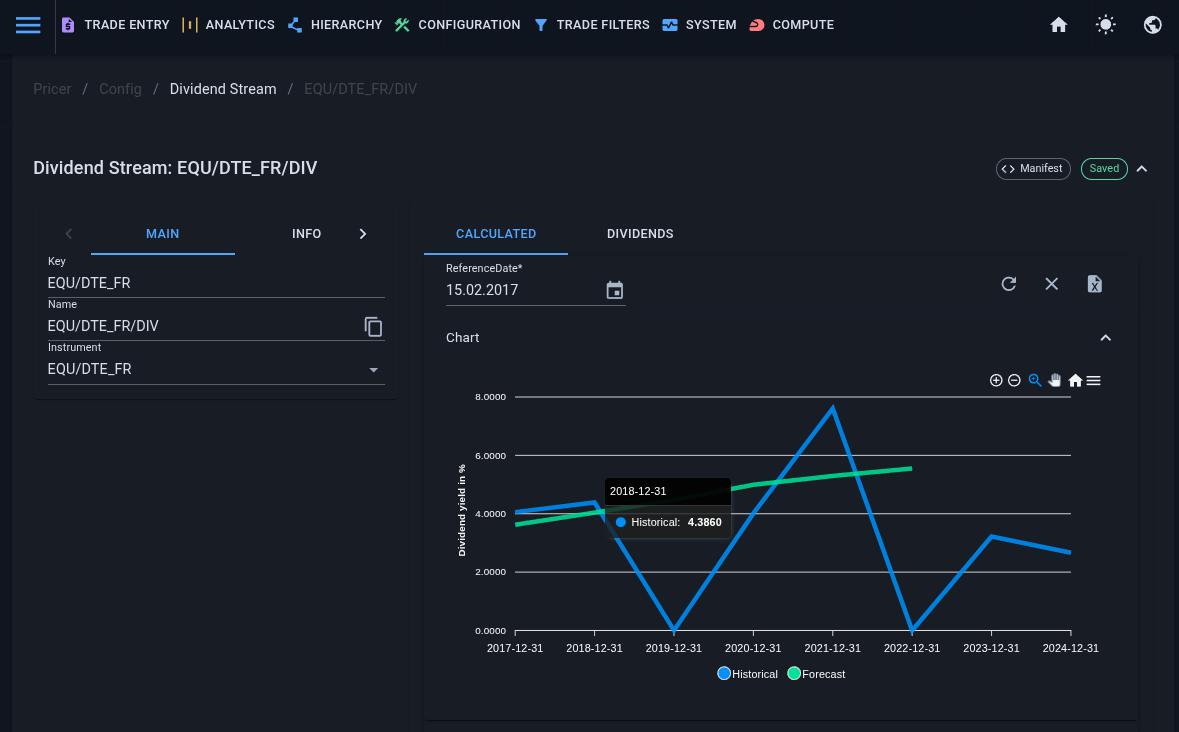1179x732 pixels.
Task: Open the Trade Filters menu
Action: 603,25
